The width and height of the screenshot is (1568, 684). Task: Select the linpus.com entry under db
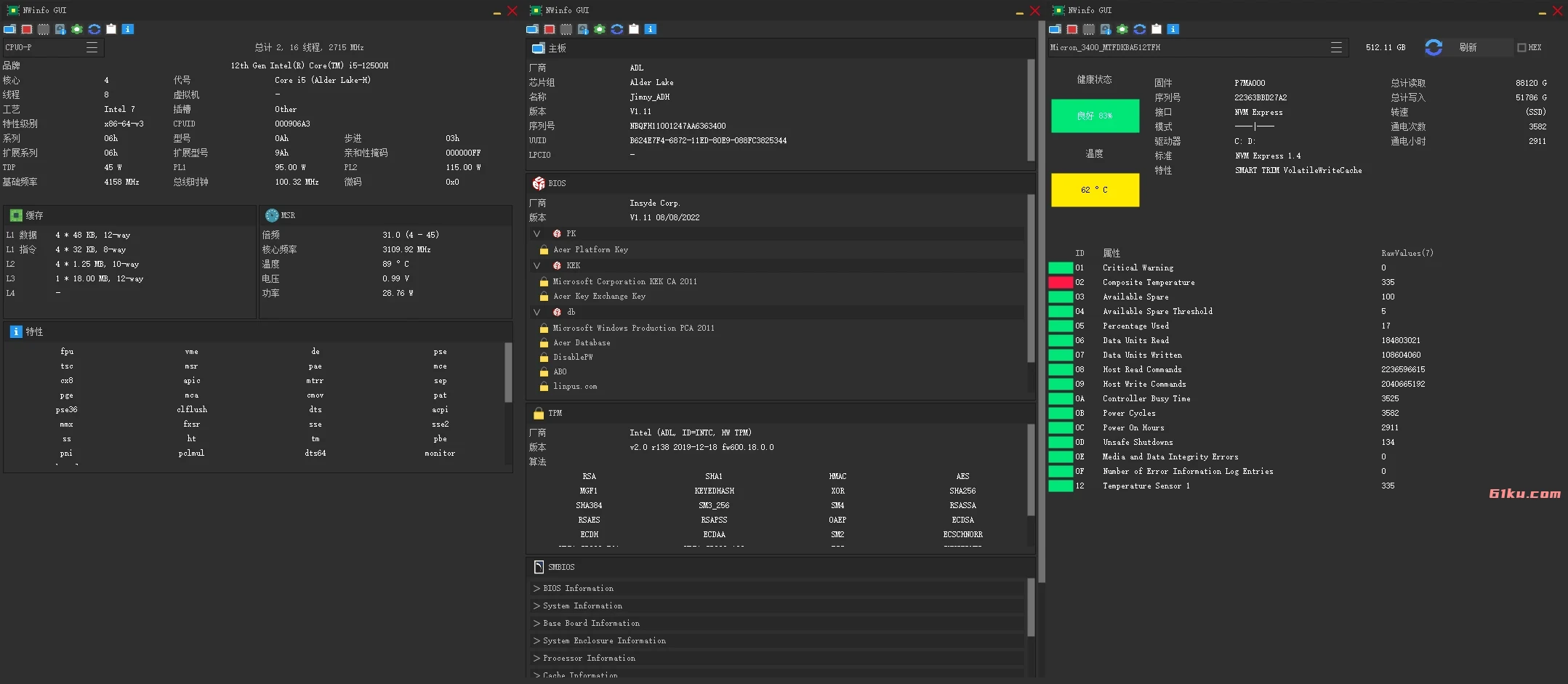(575, 386)
